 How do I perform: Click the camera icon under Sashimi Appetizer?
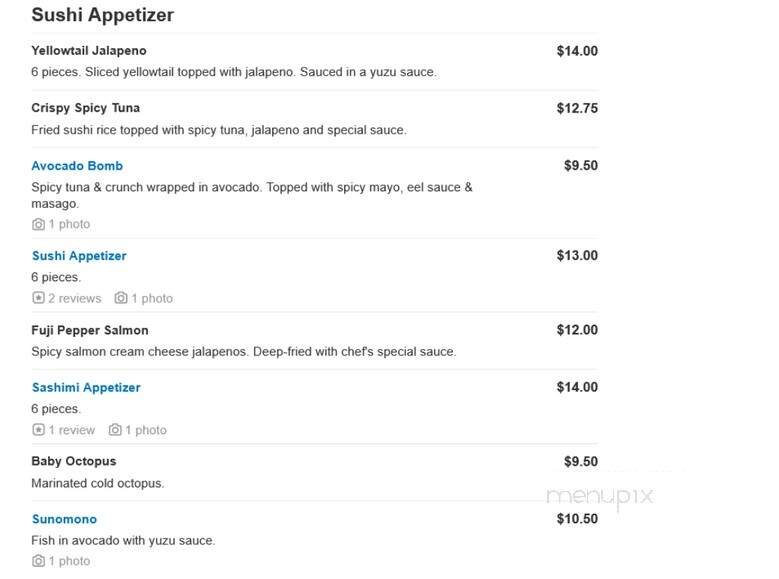coord(115,430)
